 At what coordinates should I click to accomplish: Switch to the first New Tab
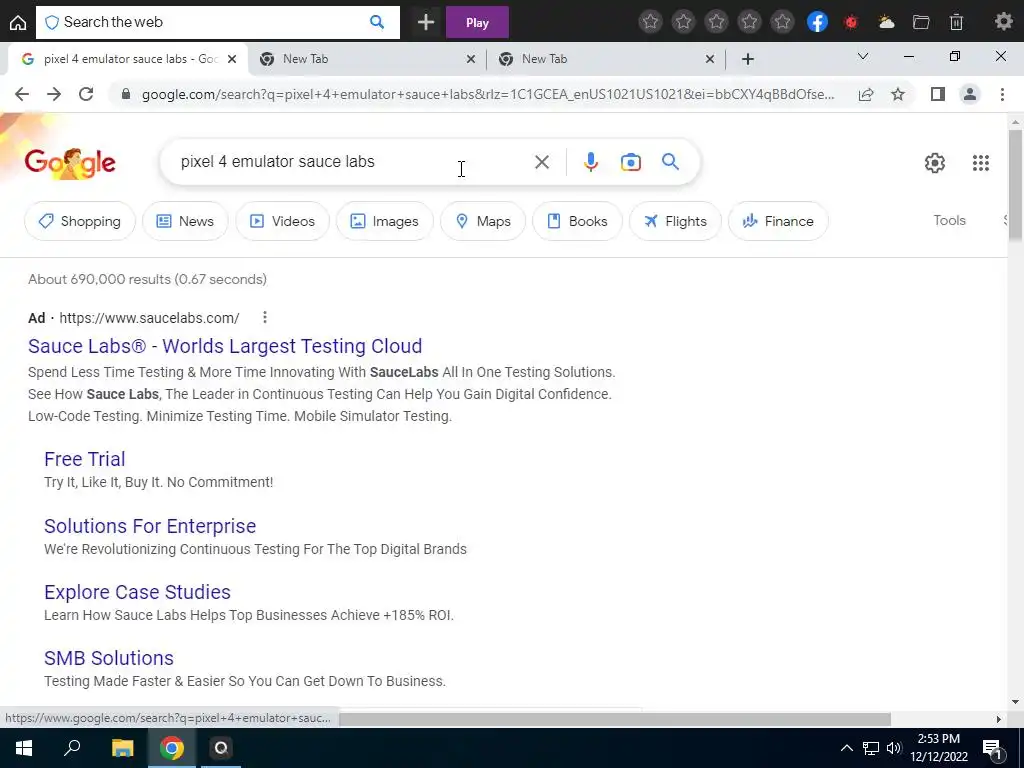[367, 59]
